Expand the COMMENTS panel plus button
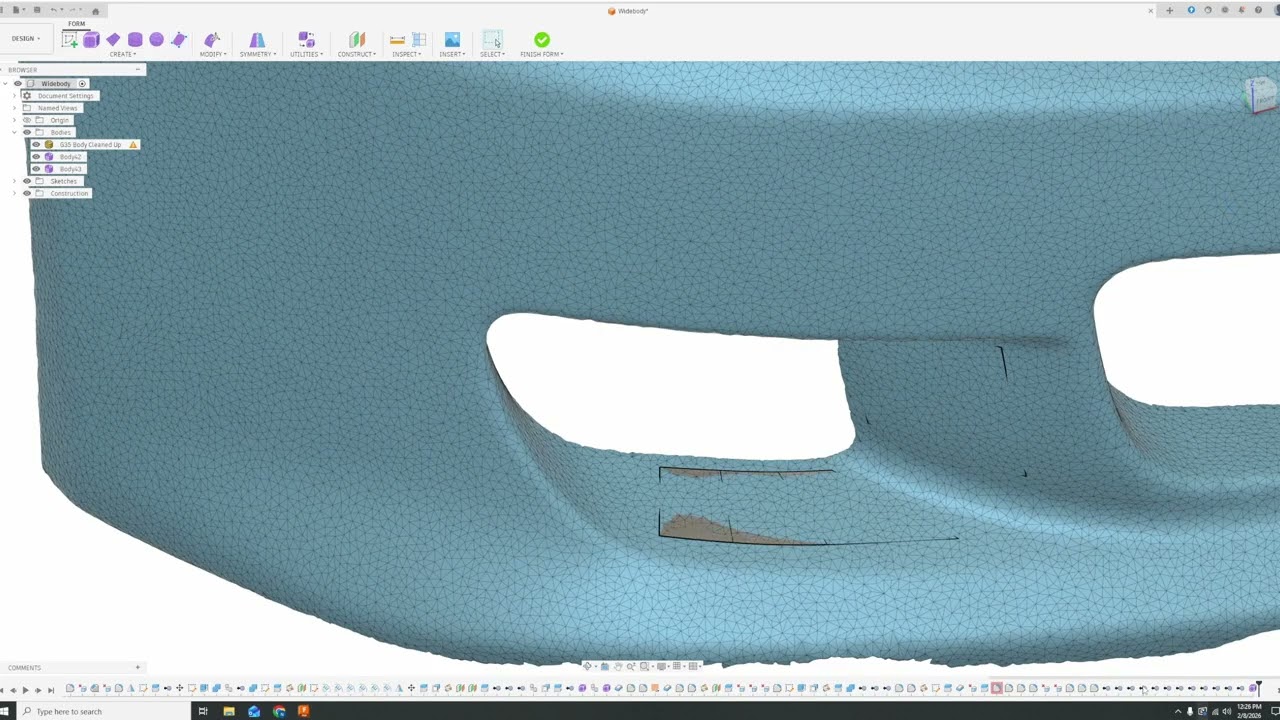 (x=138, y=667)
